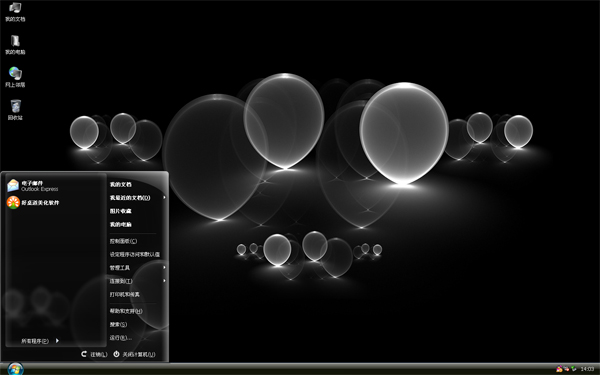The height and width of the screenshot is (375, 600).
Task: Expand the Connect To submenu arrow
Action: (165, 281)
